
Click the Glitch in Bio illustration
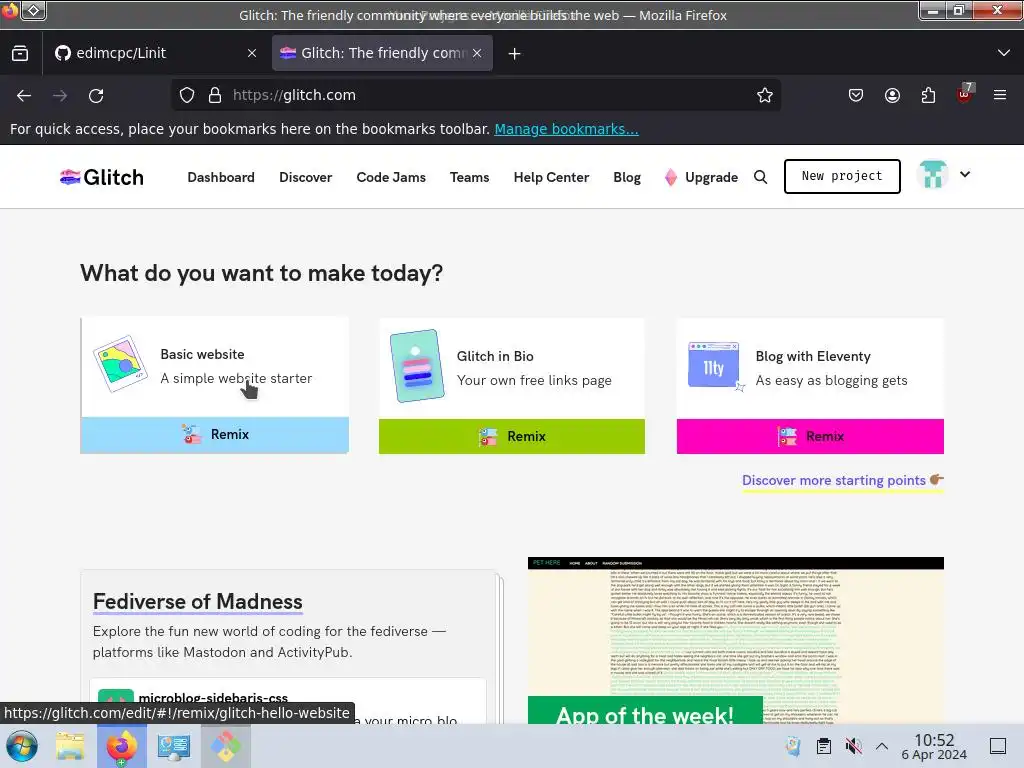(417, 366)
